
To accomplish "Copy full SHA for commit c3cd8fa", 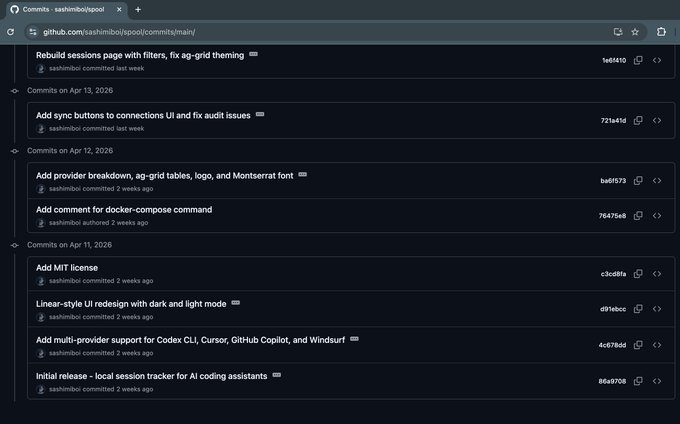I will click(x=638, y=274).
